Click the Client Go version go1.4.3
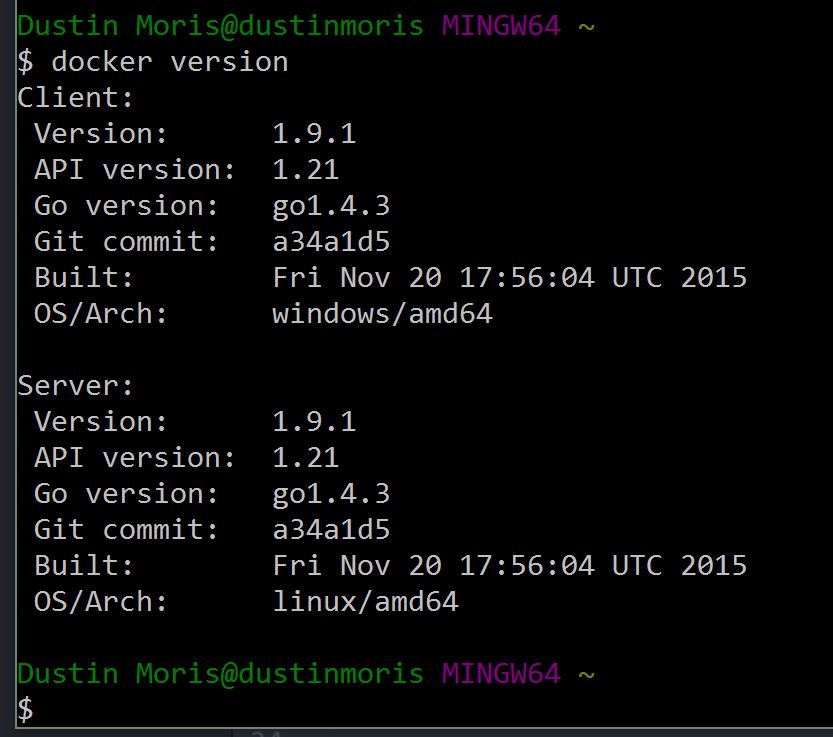The height and width of the screenshot is (737, 833). pyautogui.click(x=331, y=206)
